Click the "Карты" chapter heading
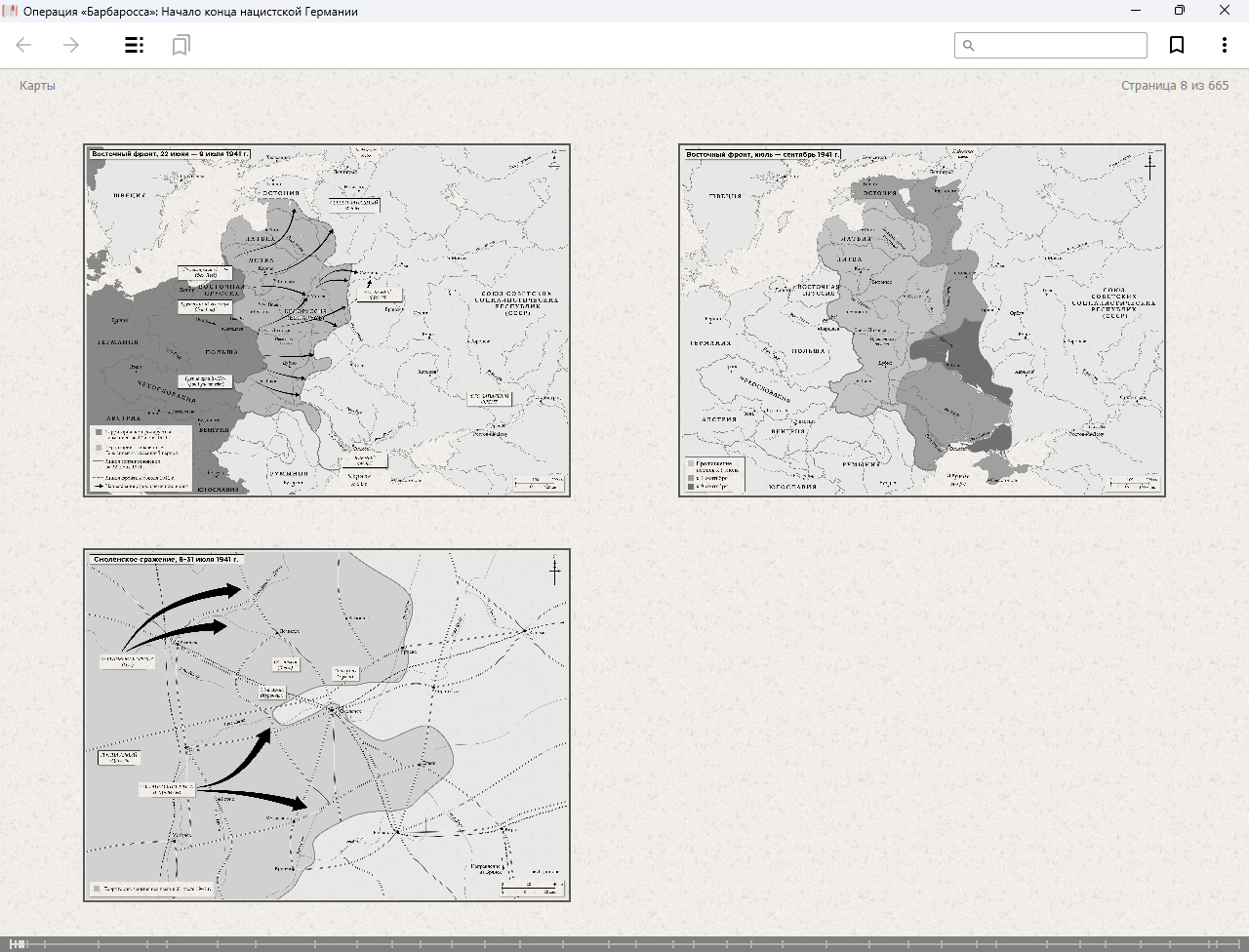 tap(37, 86)
